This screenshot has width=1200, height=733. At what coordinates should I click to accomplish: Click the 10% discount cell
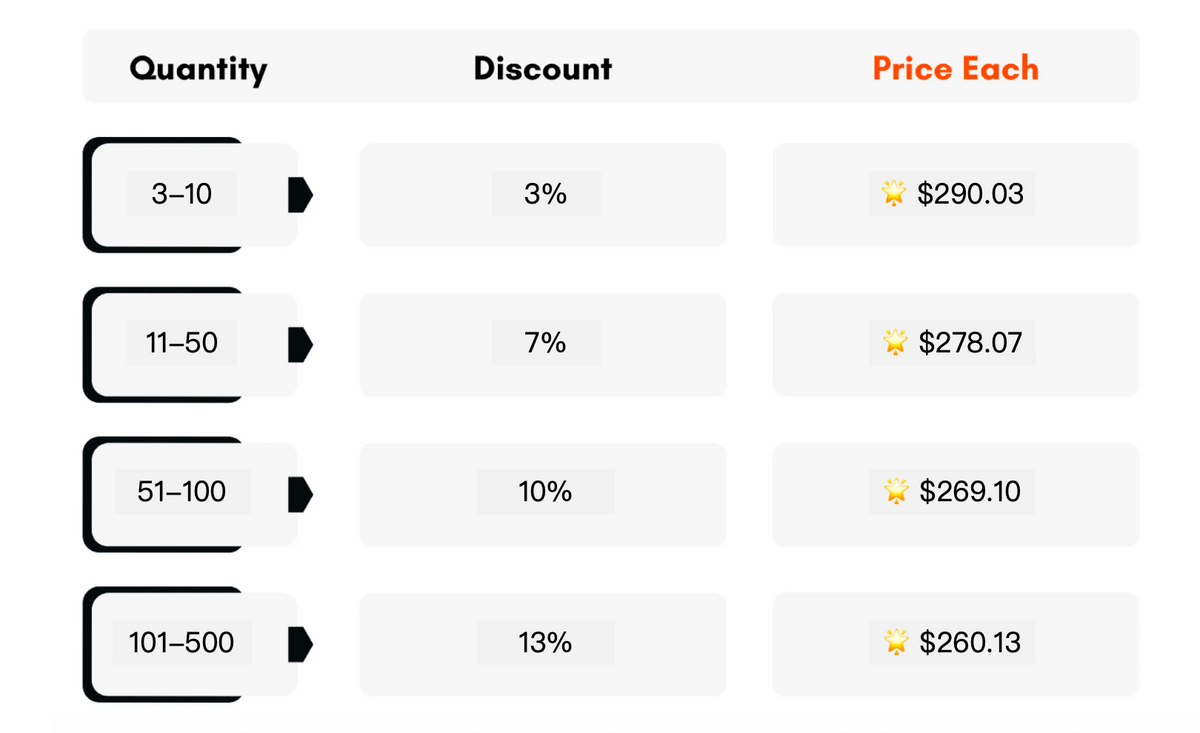(x=545, y=492)
